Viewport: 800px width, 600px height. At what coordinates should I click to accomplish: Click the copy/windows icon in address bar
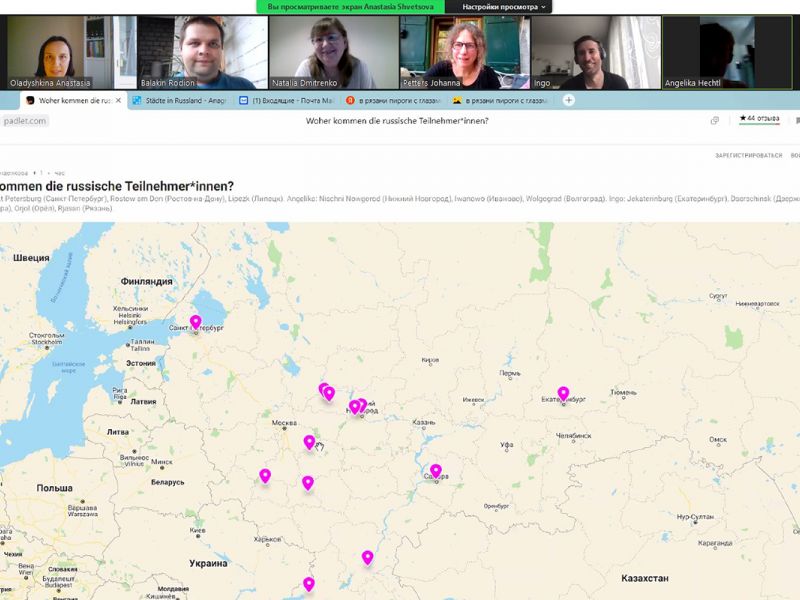coord(715,121)
